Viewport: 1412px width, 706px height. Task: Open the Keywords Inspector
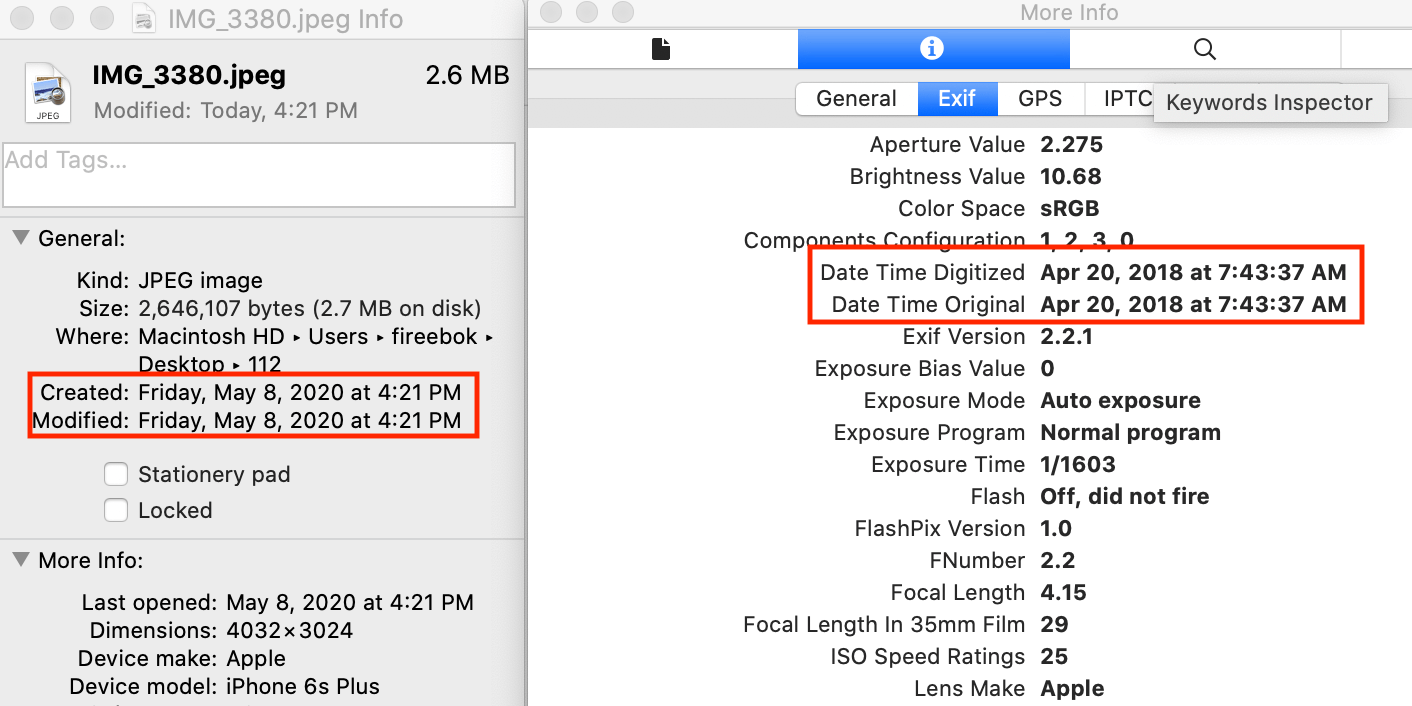pos(1269,102)
